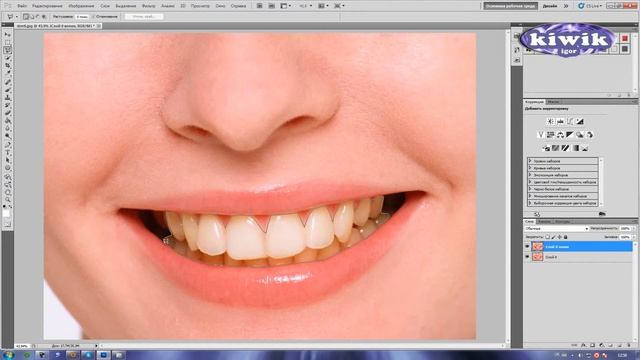Add a Selective Color adjustment layer
The height and width of the screenshot is (360, 640).
pos(585,149)
